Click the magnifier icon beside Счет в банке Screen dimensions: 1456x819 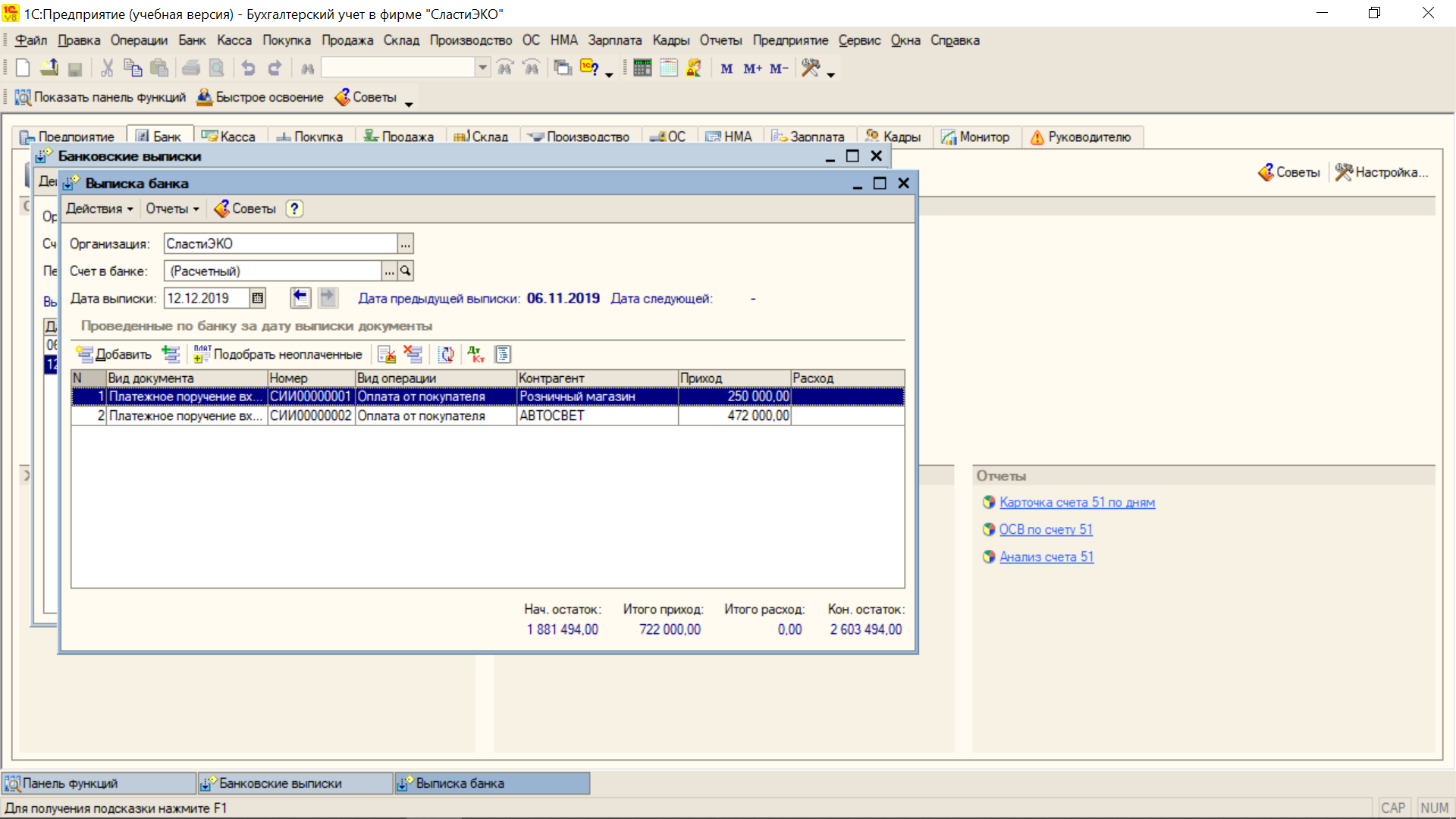[x=406, y=271]
